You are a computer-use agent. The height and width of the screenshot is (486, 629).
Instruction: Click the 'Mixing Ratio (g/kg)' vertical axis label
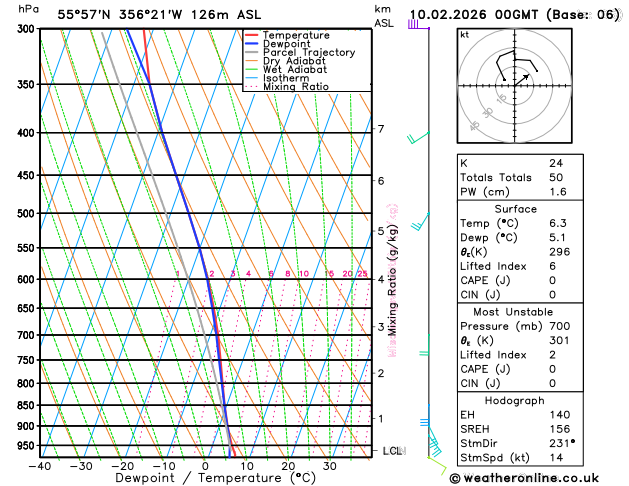coord(392,280)
